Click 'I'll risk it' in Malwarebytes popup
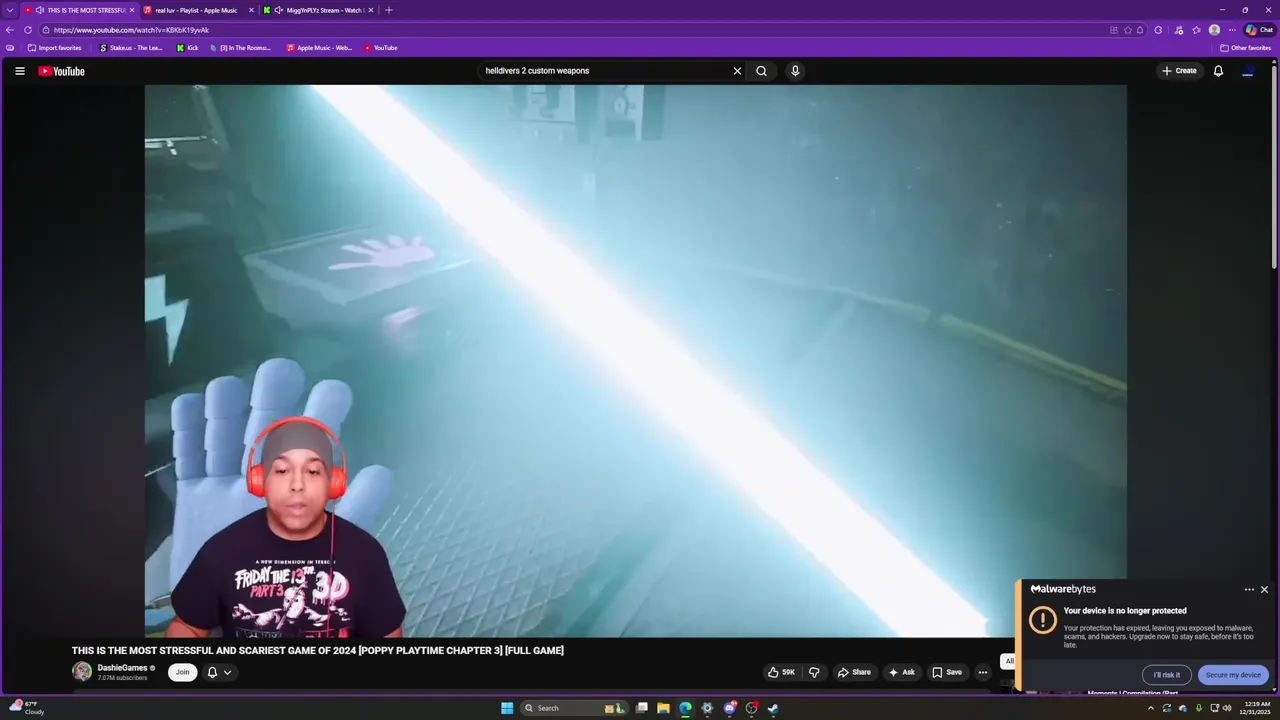The height and width of the screenshot is (720, 1280). click(1166, 675)
